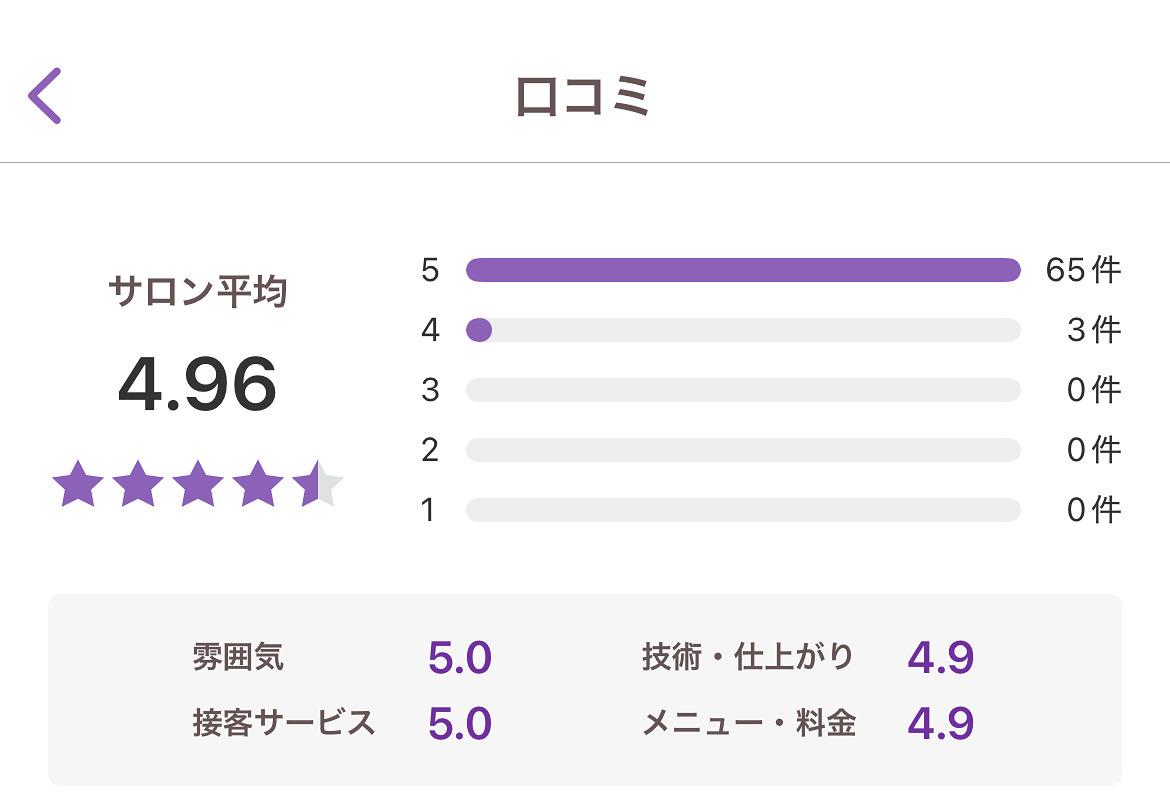Select the empty 2-star rating bar
Image resolution: width=1170 pixels, height=812 pixels.
click(x=742, y=450)
